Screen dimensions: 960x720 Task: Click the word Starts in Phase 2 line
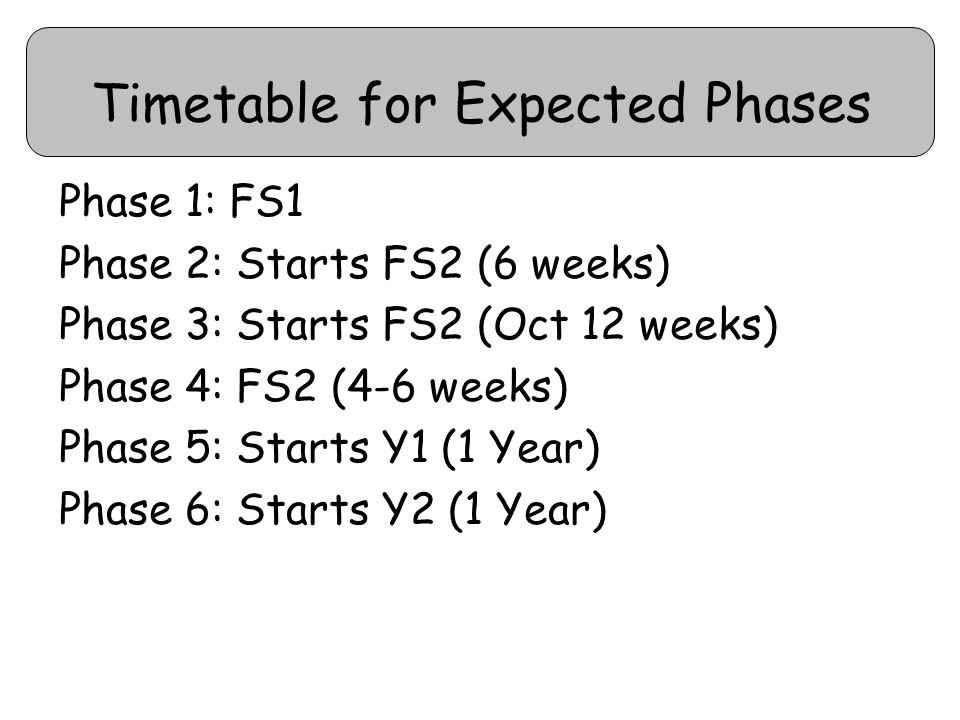pos(303,263)
